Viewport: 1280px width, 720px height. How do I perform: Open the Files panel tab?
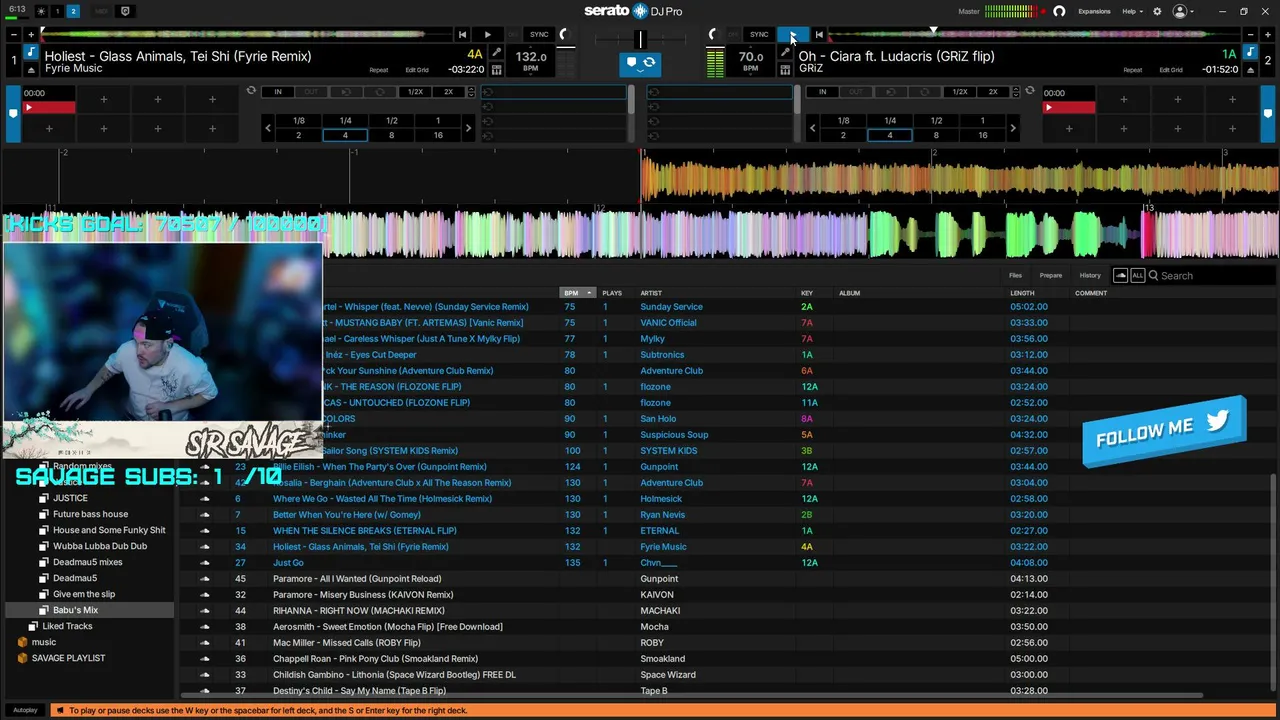click(1015, 275)
